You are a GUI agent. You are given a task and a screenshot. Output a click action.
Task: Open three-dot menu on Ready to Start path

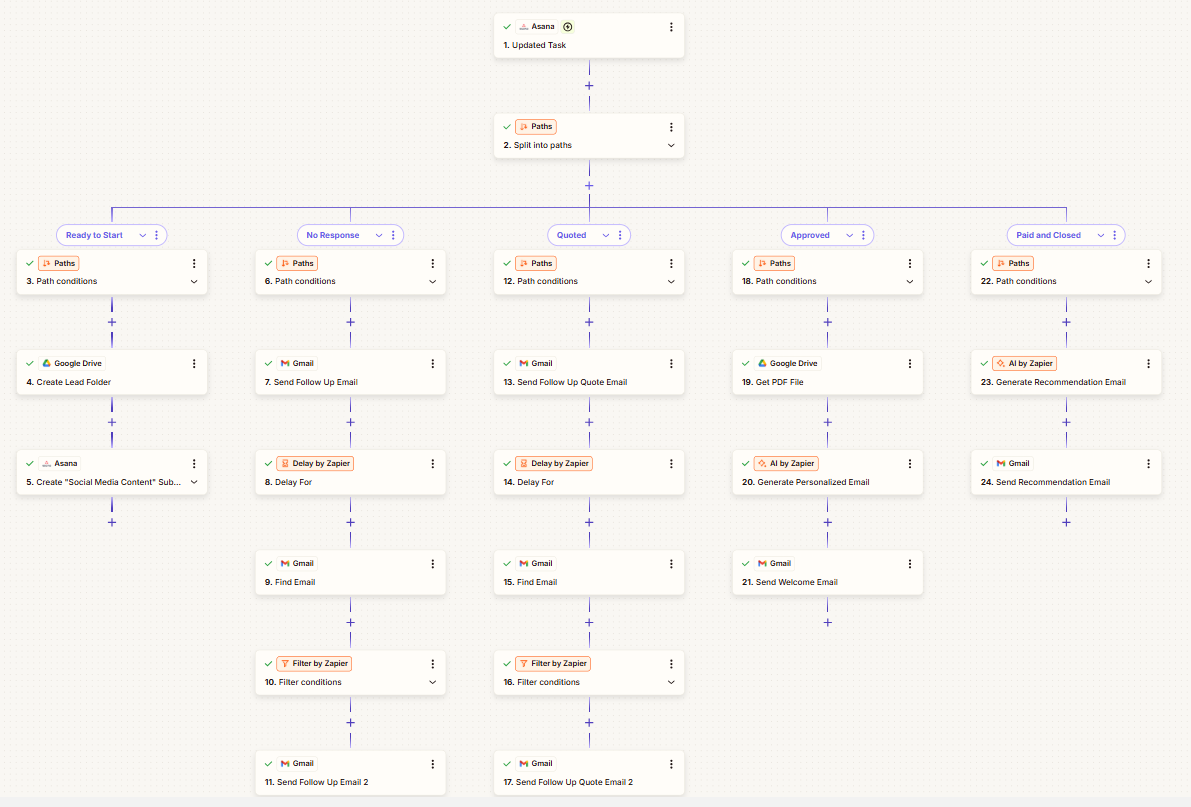click(156, 236)
